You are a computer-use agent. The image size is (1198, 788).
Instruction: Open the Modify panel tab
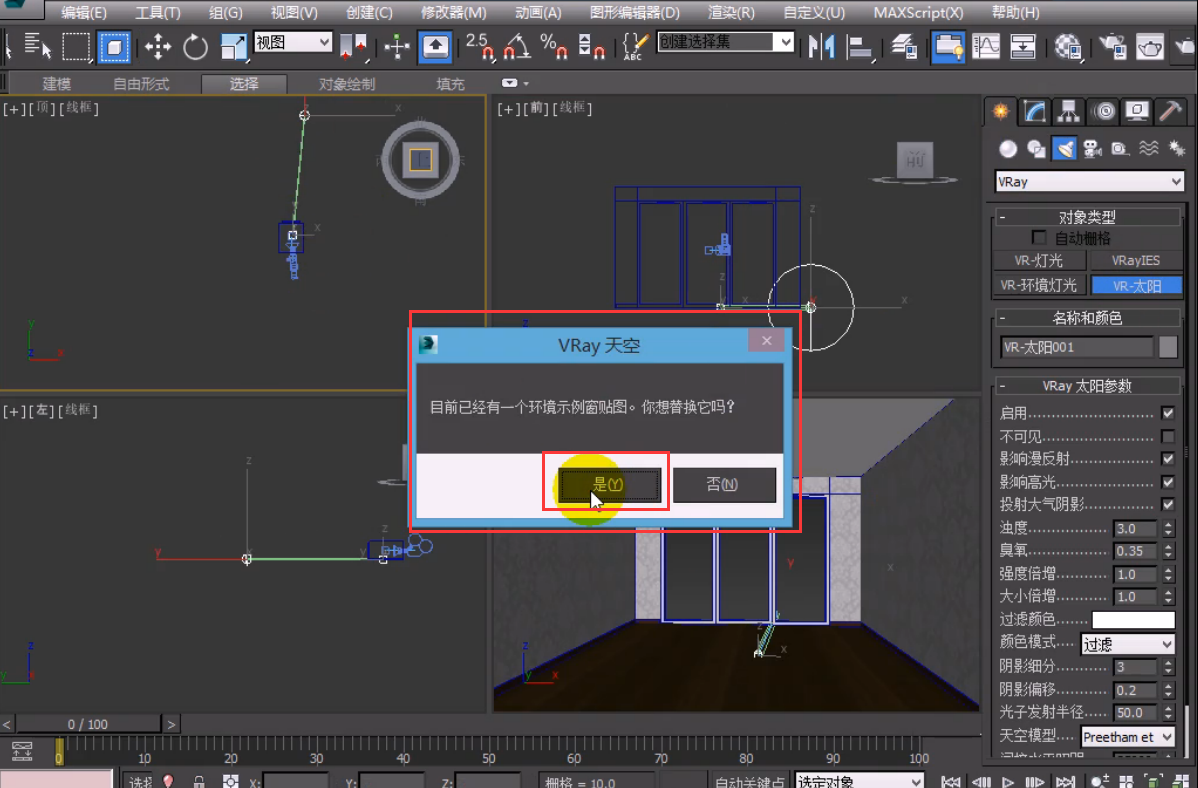(1035, 111)
